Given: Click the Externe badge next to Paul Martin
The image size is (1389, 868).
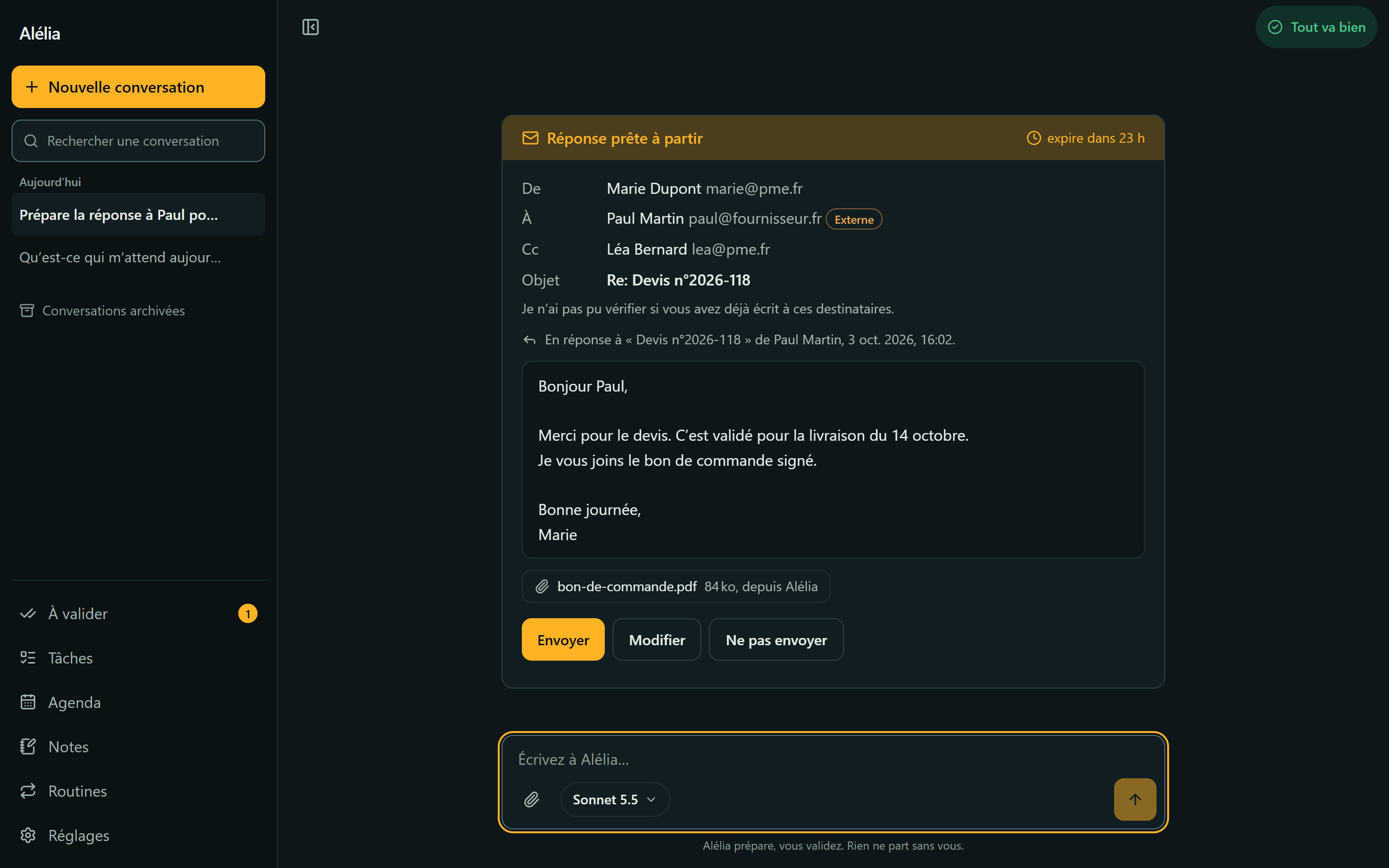Looking at the screenshot, I should (854, 219).
